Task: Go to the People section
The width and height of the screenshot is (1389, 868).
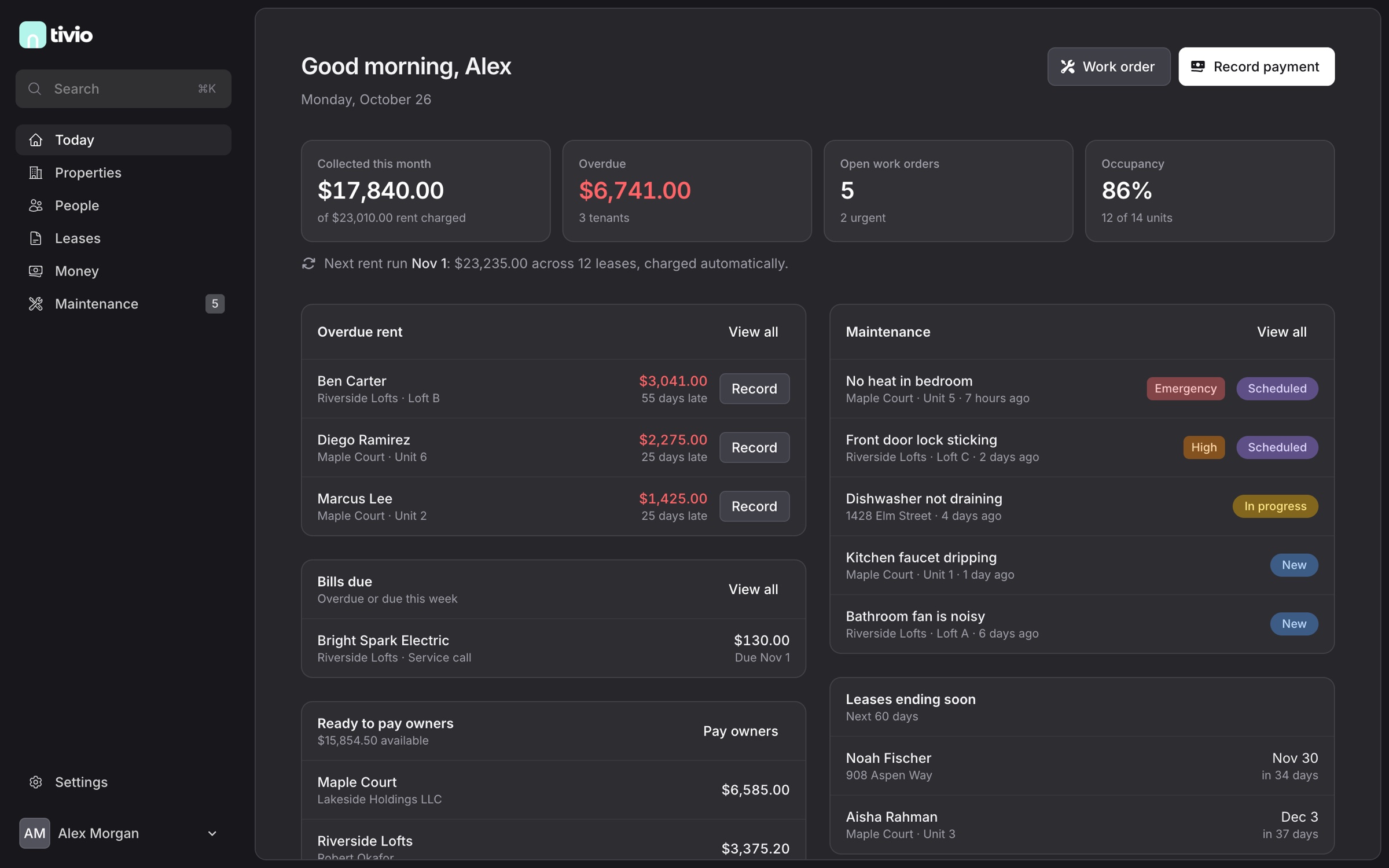Action: (123, 205)
